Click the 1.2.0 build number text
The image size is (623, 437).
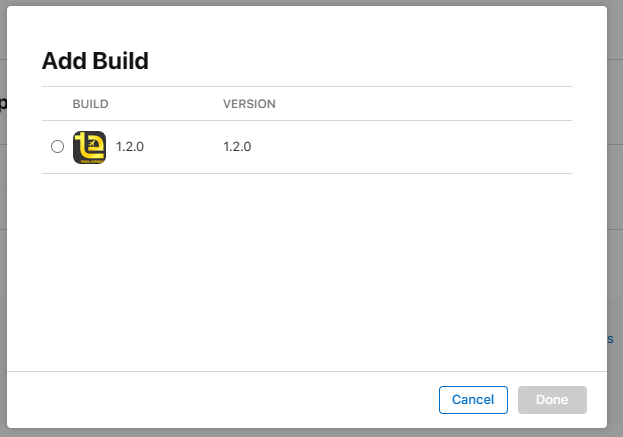(130, 147)
